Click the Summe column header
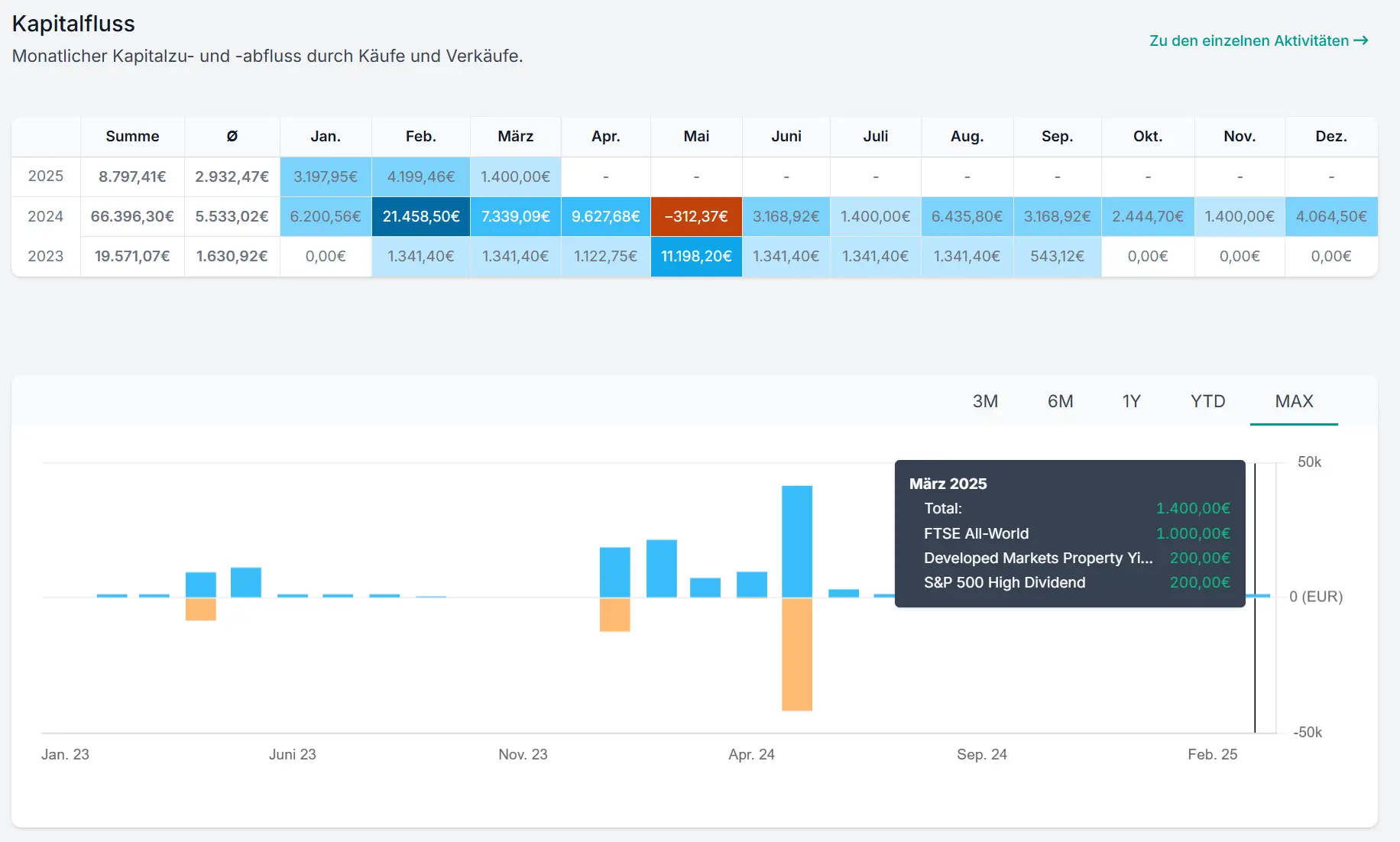The width and height of the screenshot is (1400, 842). (132, 136)
